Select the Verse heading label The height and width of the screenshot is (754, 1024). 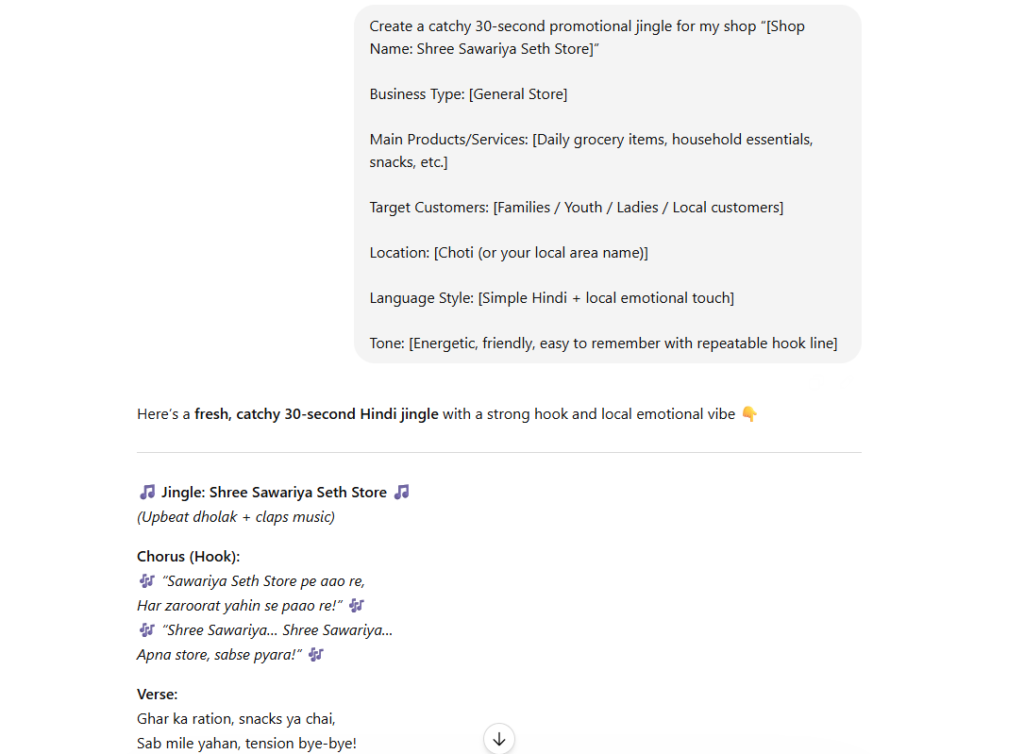[156, 694]
